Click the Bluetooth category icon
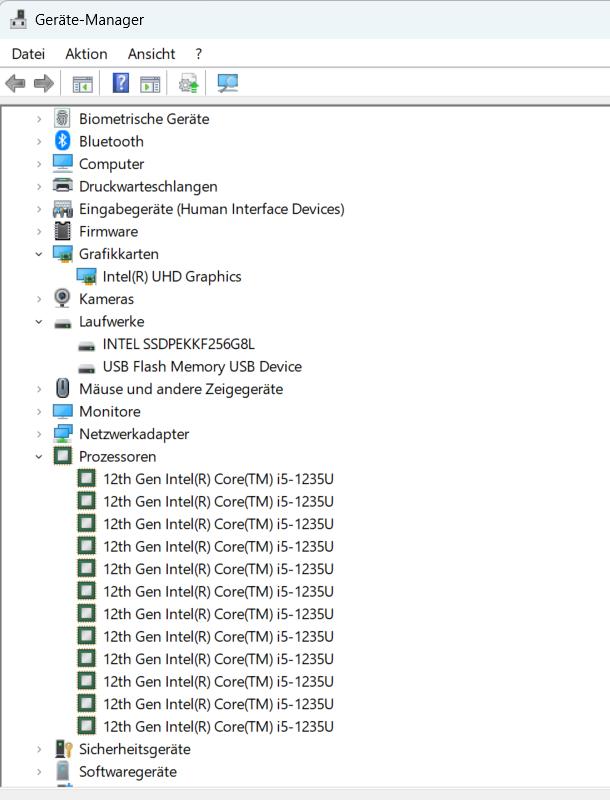 pyautogui.click(x=62, y=141)
